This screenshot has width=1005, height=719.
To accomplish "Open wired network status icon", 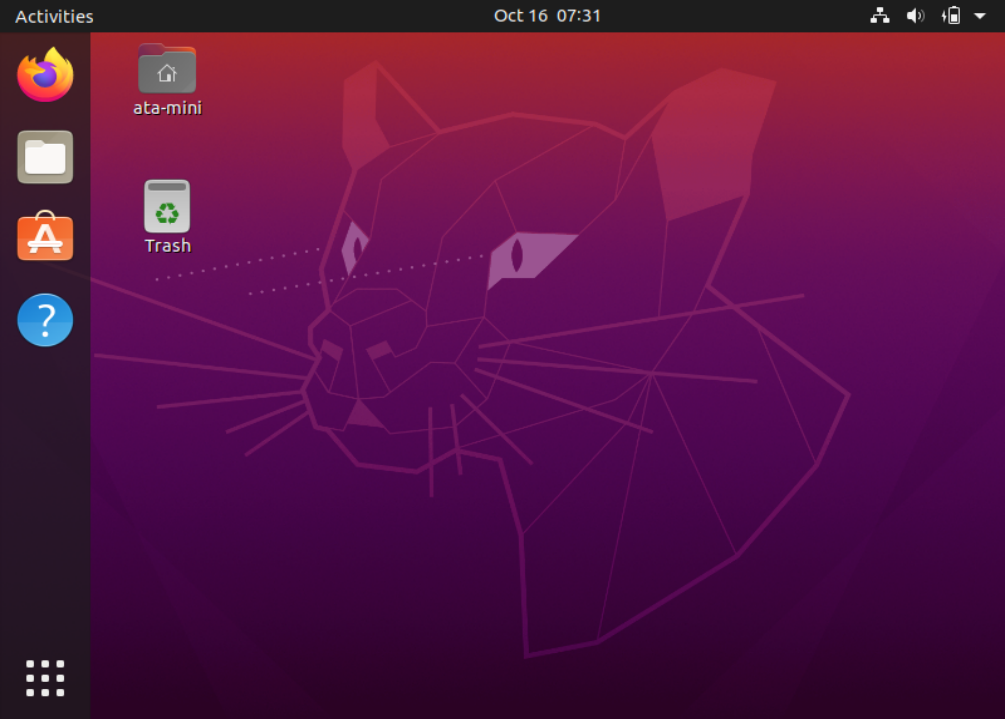I will click(x=879, y=15).
